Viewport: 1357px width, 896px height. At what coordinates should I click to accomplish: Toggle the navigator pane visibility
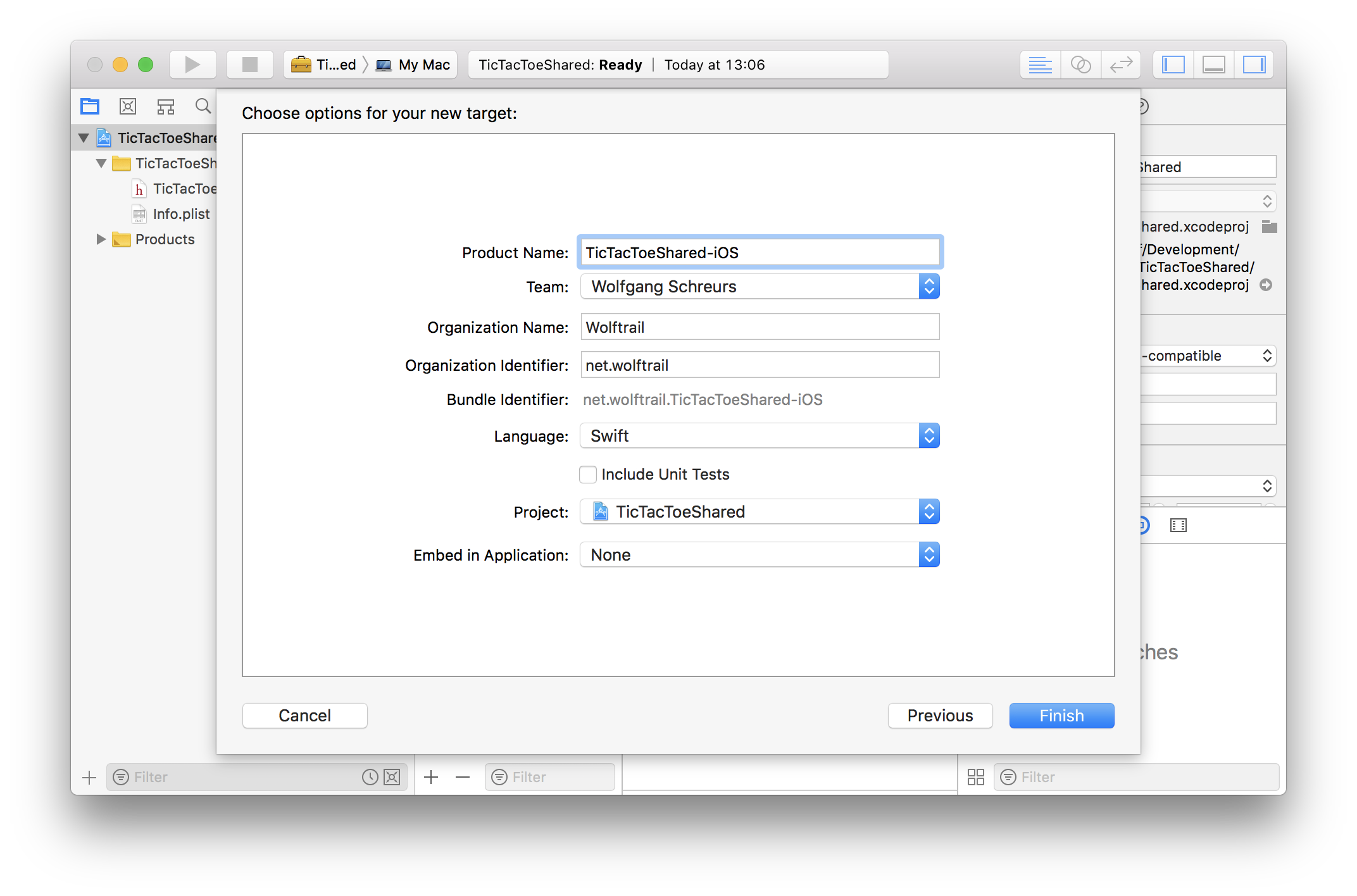1173,65
